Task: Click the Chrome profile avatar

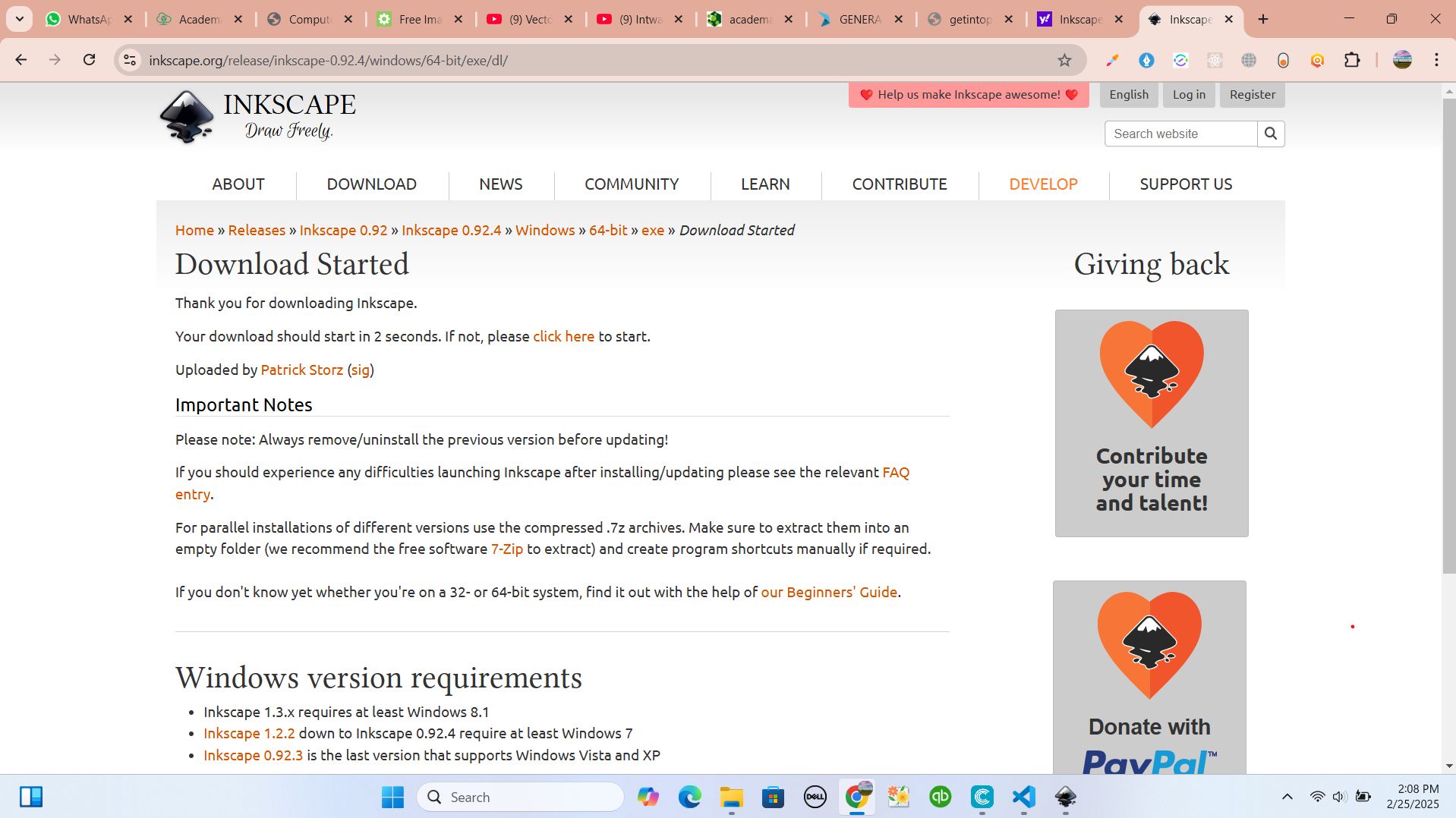Action: point(1402,60)
